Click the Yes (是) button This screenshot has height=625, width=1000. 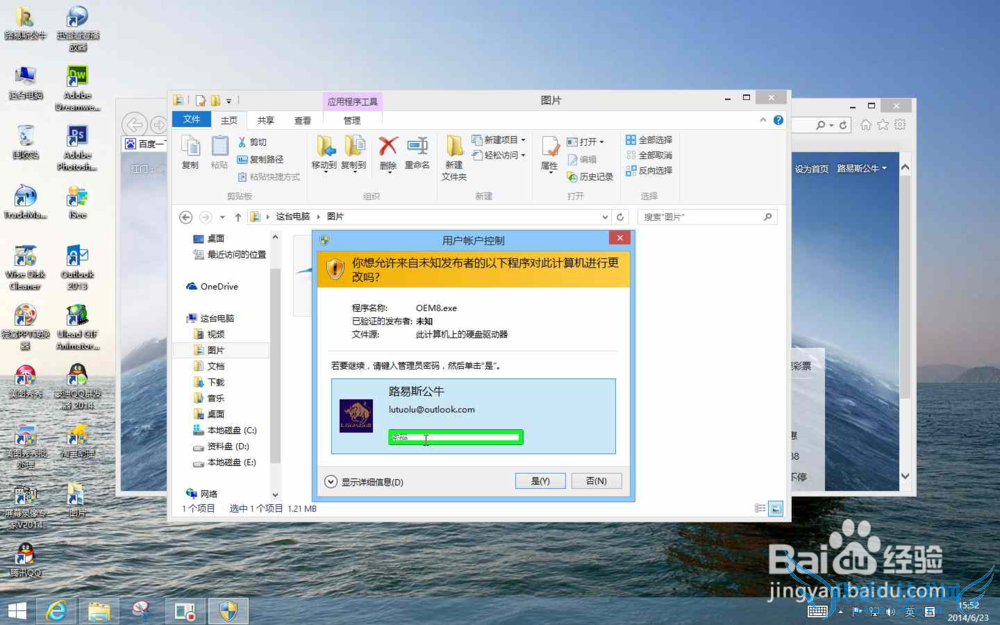pyautogui.click(x=541, y=481)
